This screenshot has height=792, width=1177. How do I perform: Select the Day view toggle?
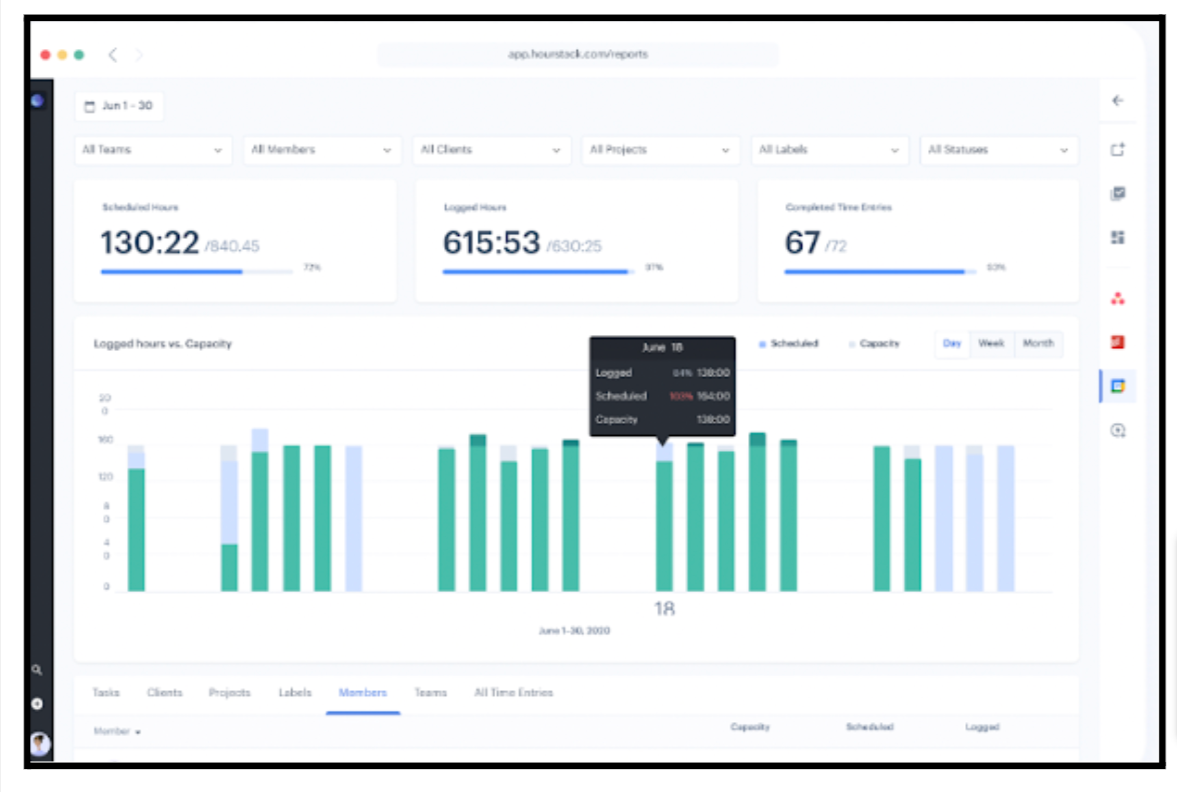point(951,343)
